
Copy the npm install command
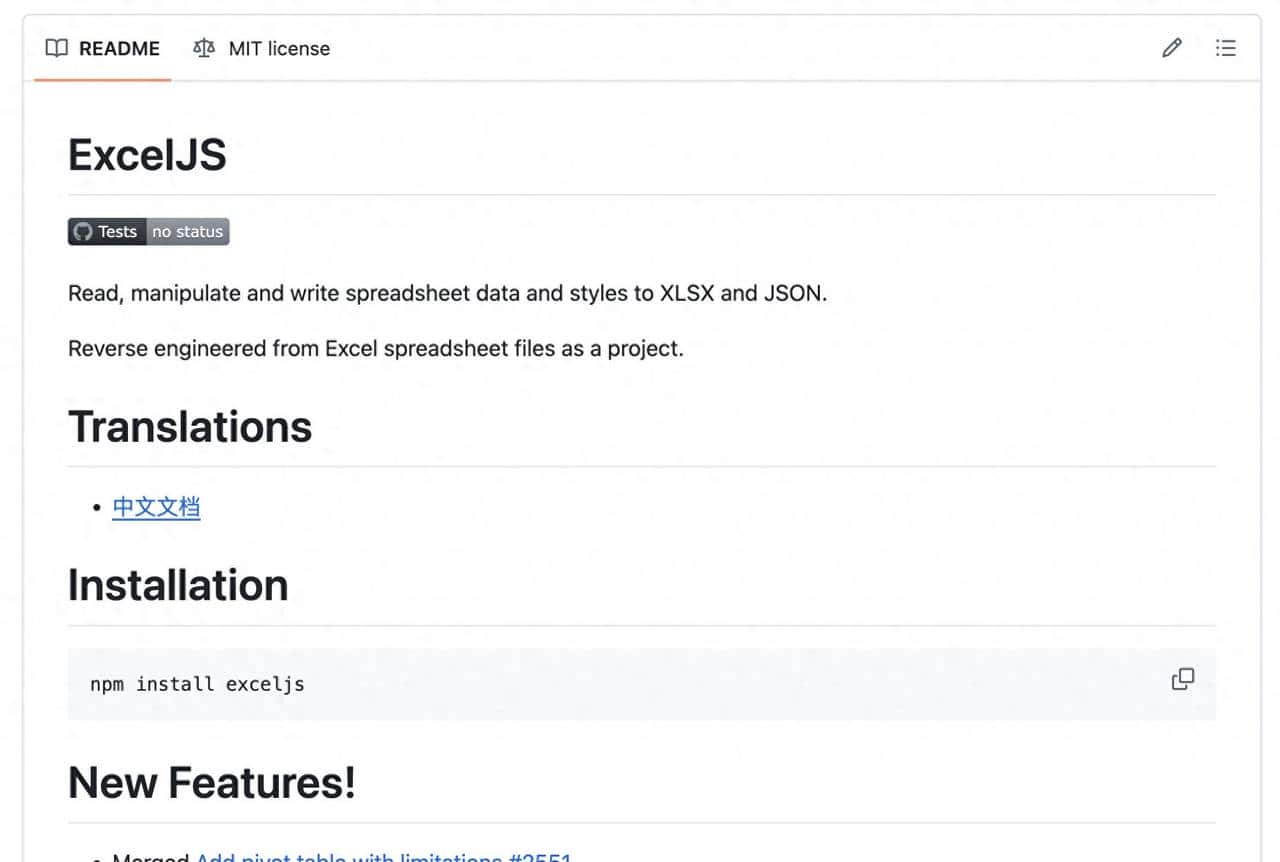1183,679
